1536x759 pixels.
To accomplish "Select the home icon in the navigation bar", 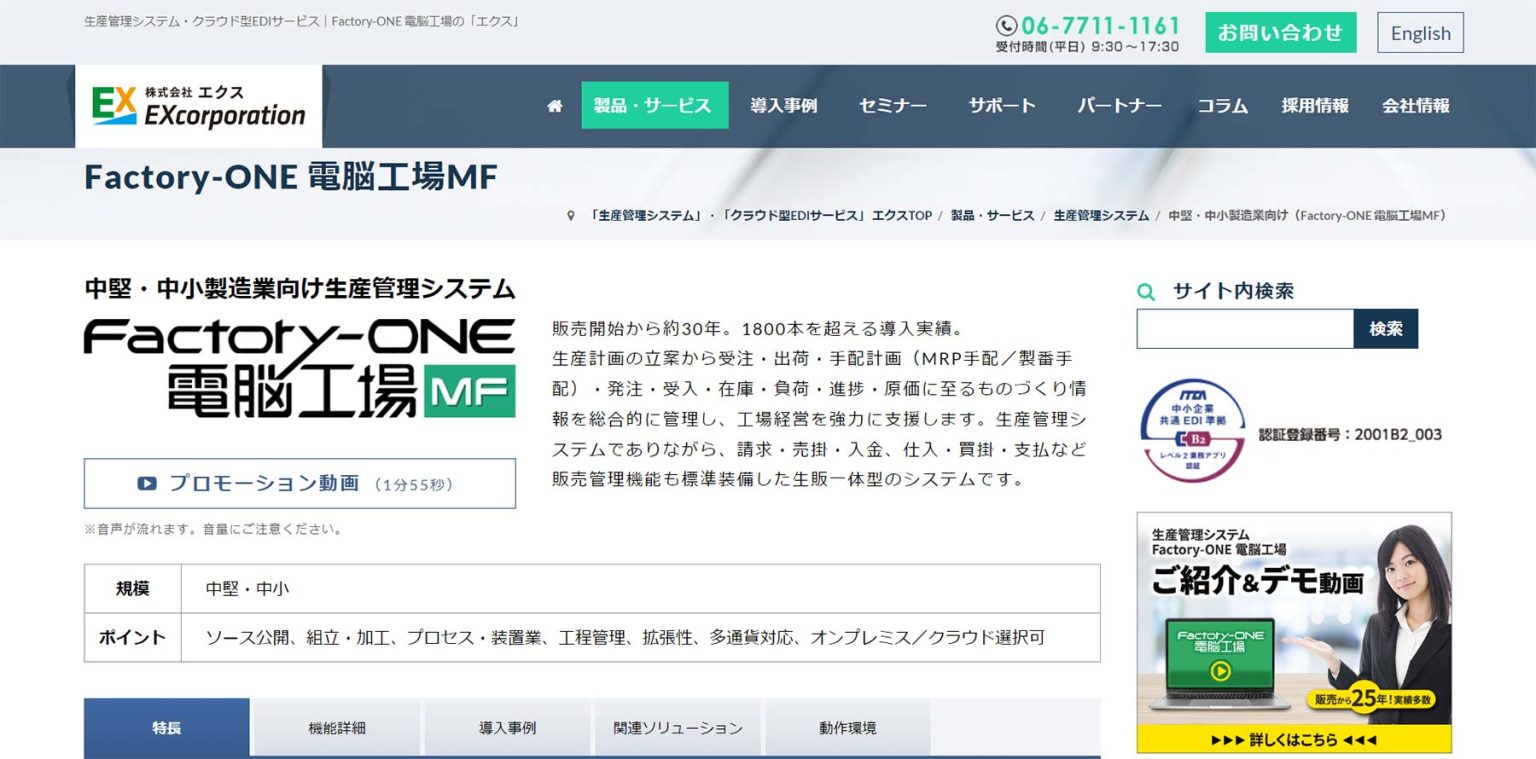I will pyautogui.click(x=554, y=106).
